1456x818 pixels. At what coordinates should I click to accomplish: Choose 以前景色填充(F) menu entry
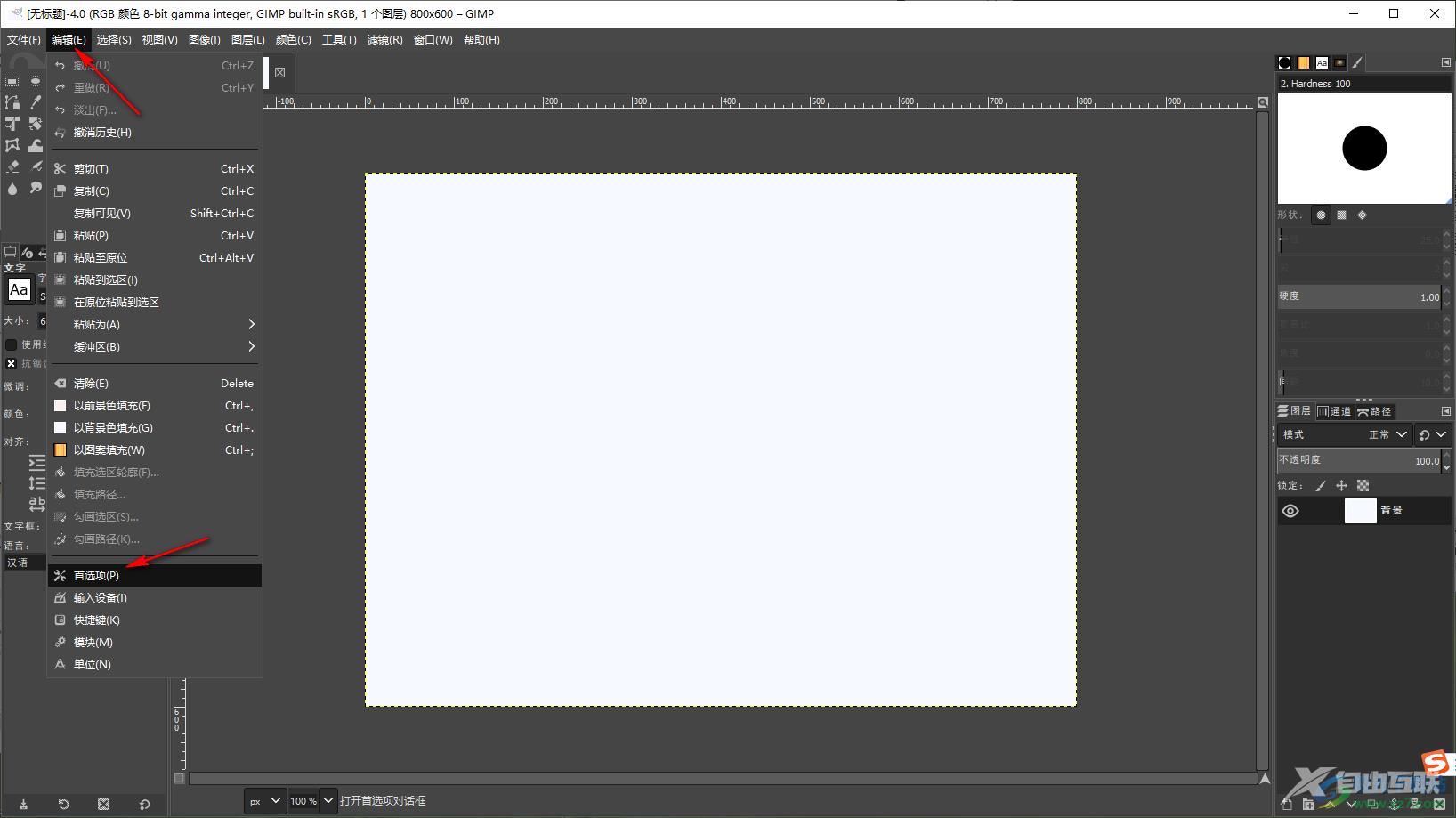pyautogui.click(x=155, y=405)
